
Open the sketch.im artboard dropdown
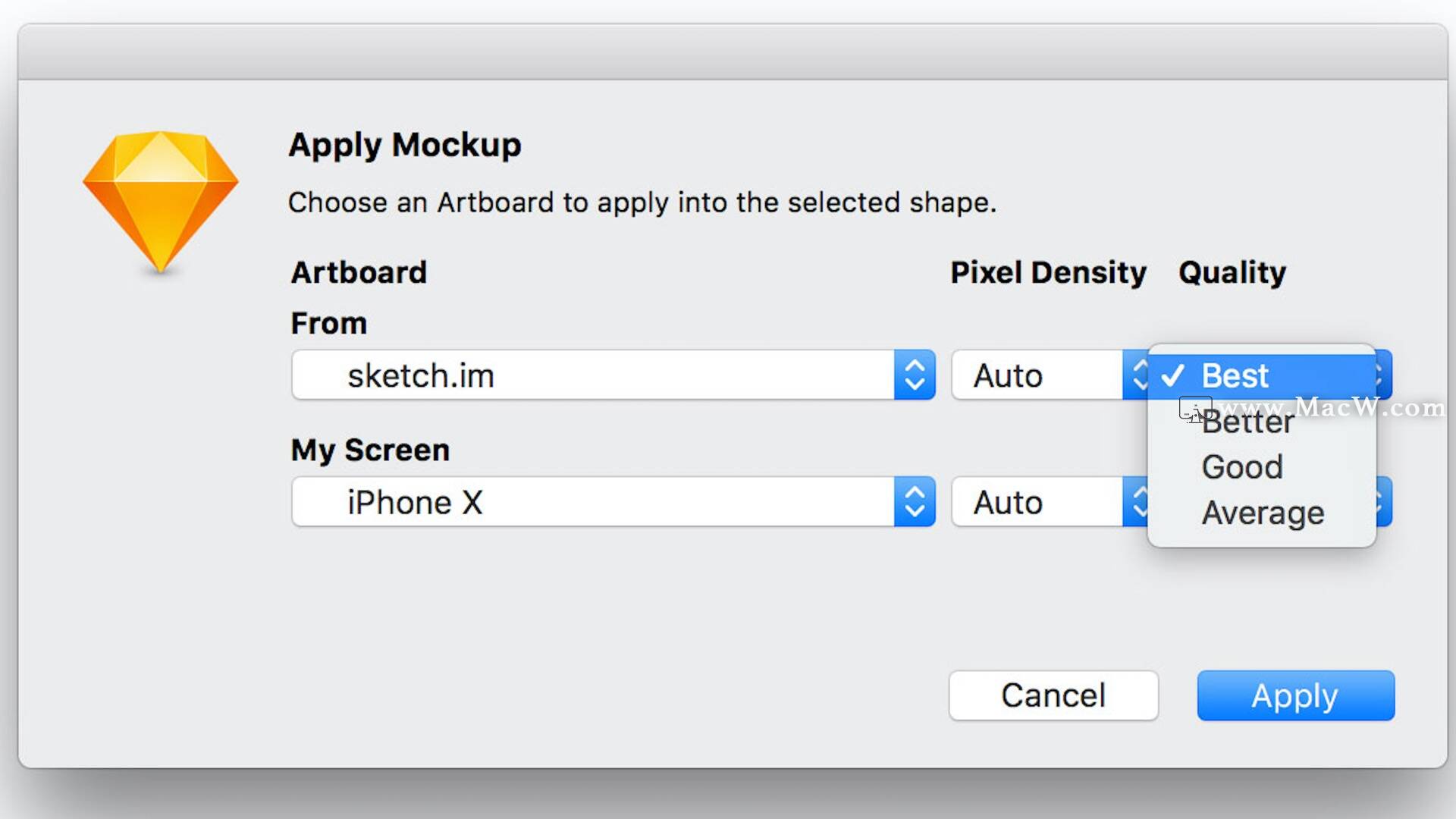tap(591, 375)
